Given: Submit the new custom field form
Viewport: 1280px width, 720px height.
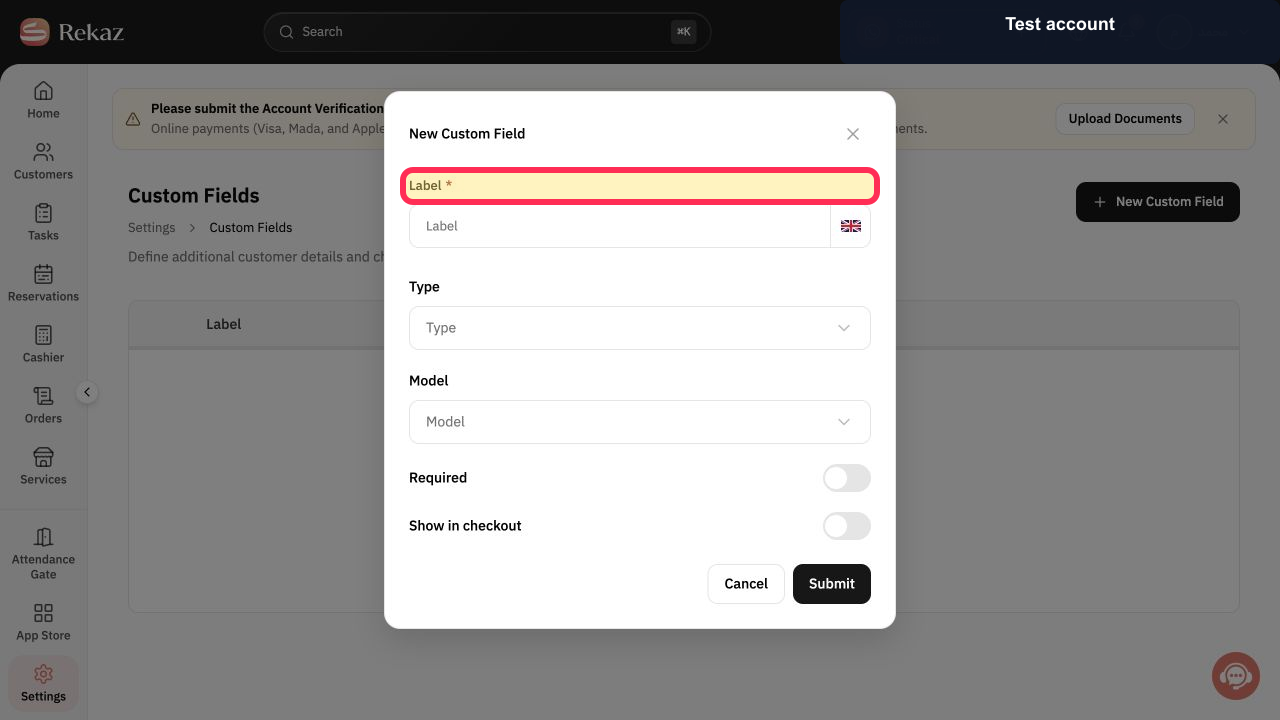Looking at the screenshot, I should [x=832, y=584].
